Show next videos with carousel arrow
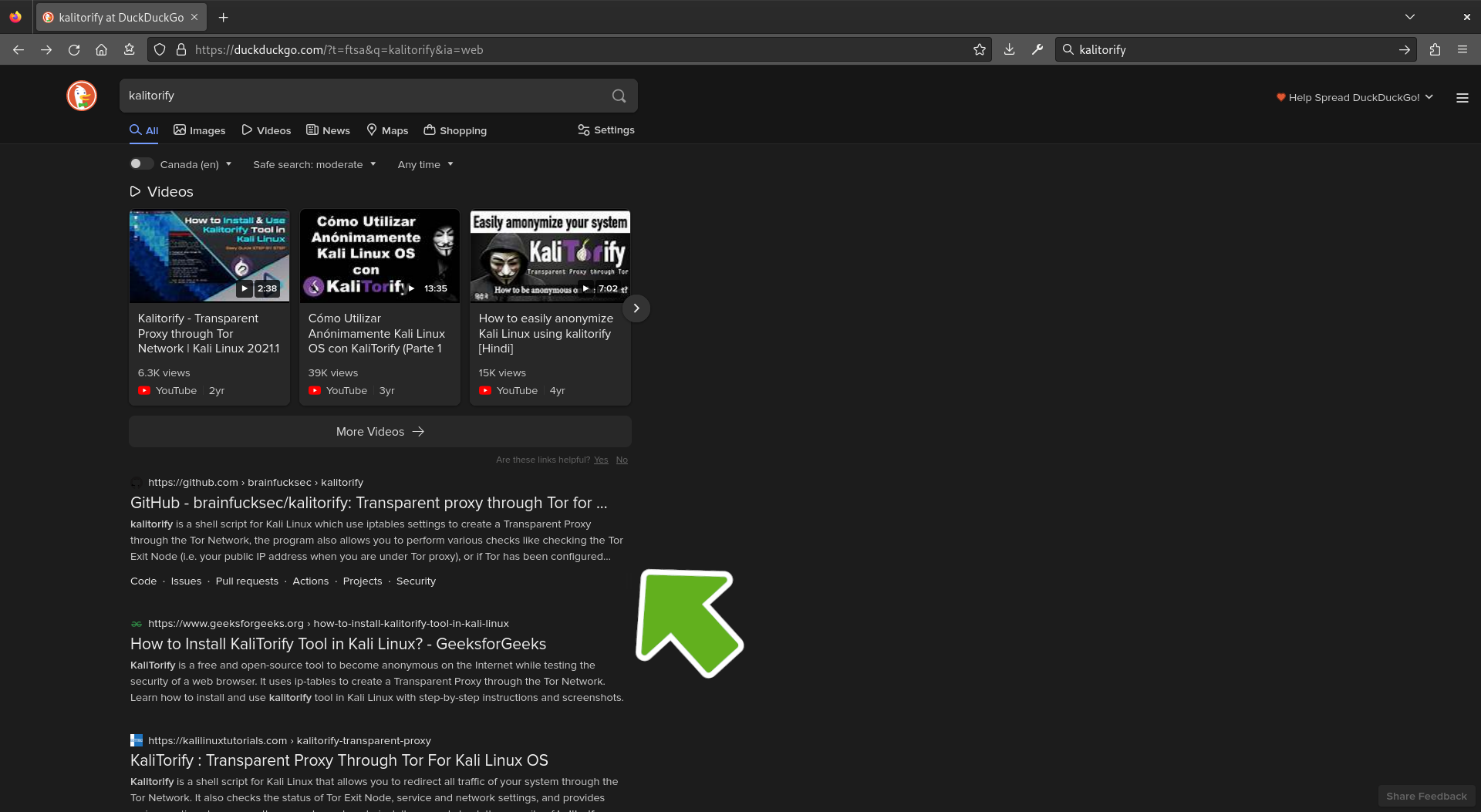The image size is (1481, 812). coord(636,308)
